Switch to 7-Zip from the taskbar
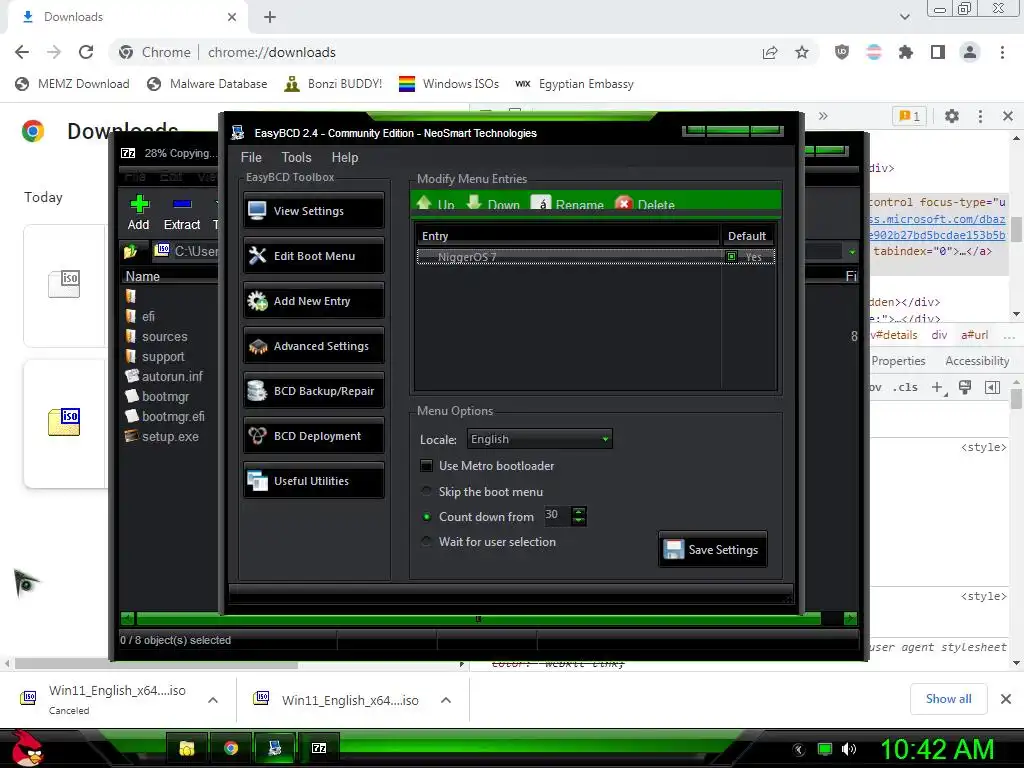Viewport: 1024px width, 768px height. tap(319, 748)
